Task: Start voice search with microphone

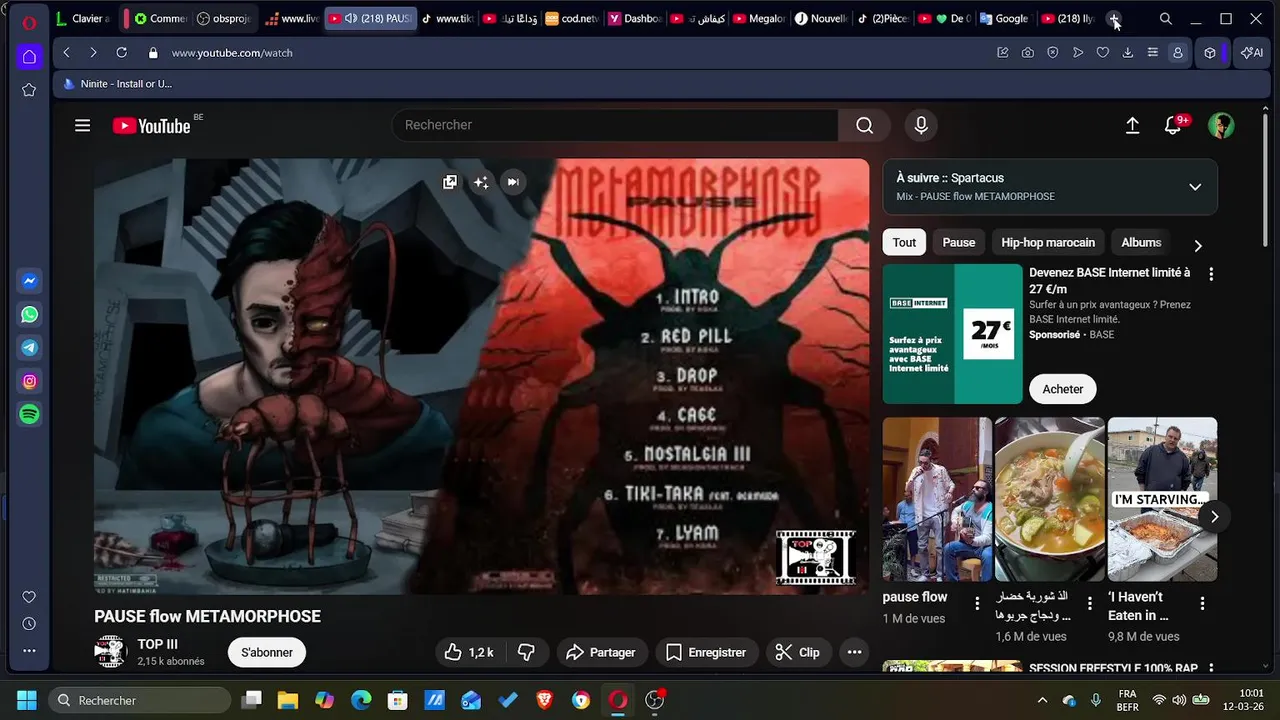Action: pos(921,125)
